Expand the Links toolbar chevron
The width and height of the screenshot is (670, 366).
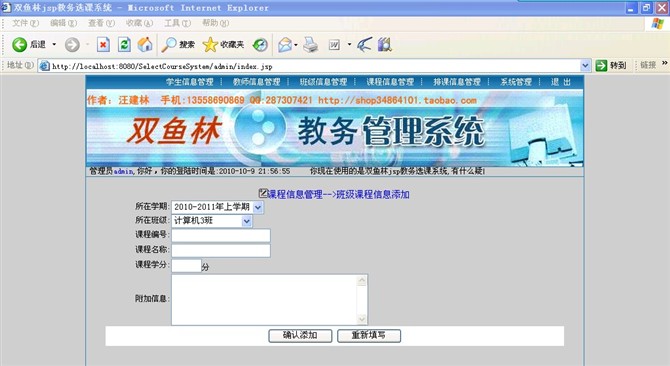coord(664,63)
